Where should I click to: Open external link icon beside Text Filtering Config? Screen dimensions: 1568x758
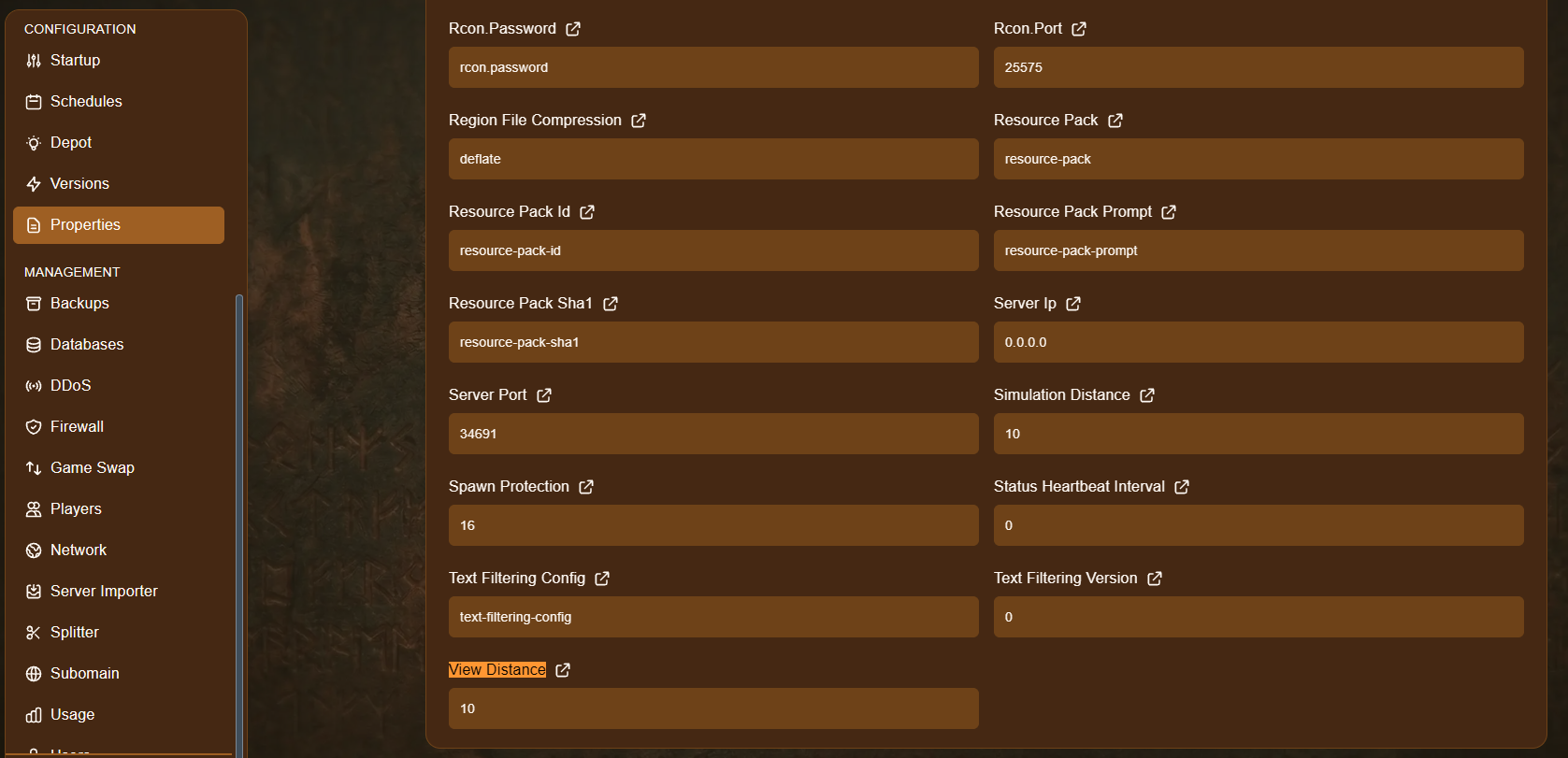pyautogui.click(x=602, y=579)
